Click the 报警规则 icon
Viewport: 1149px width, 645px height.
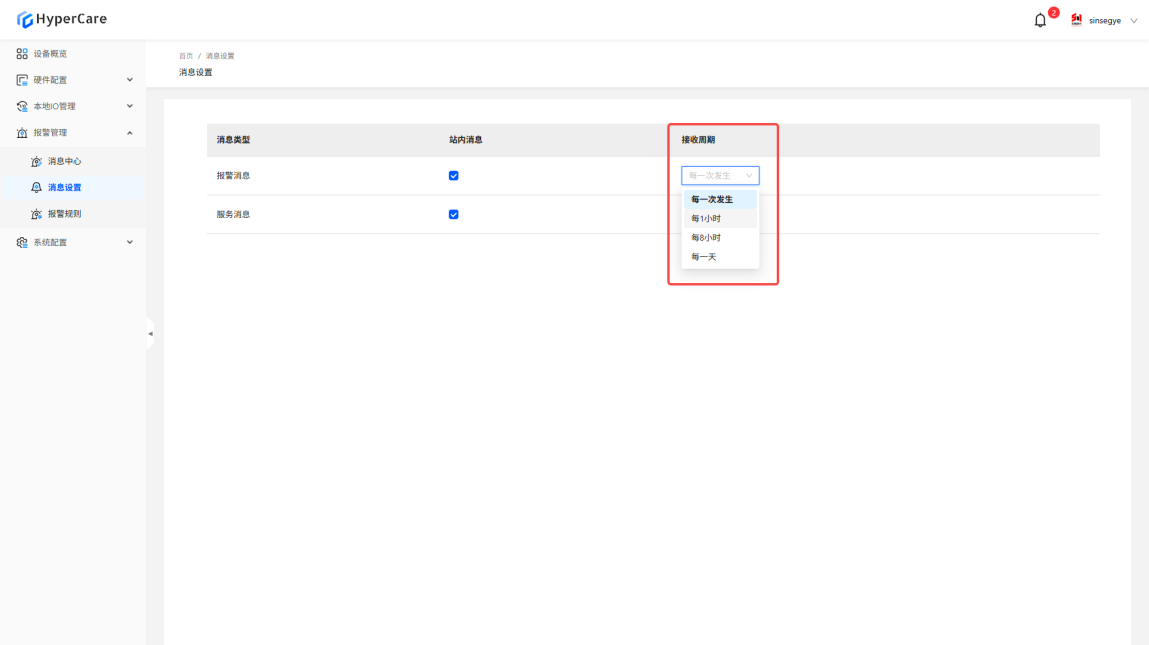36,214
